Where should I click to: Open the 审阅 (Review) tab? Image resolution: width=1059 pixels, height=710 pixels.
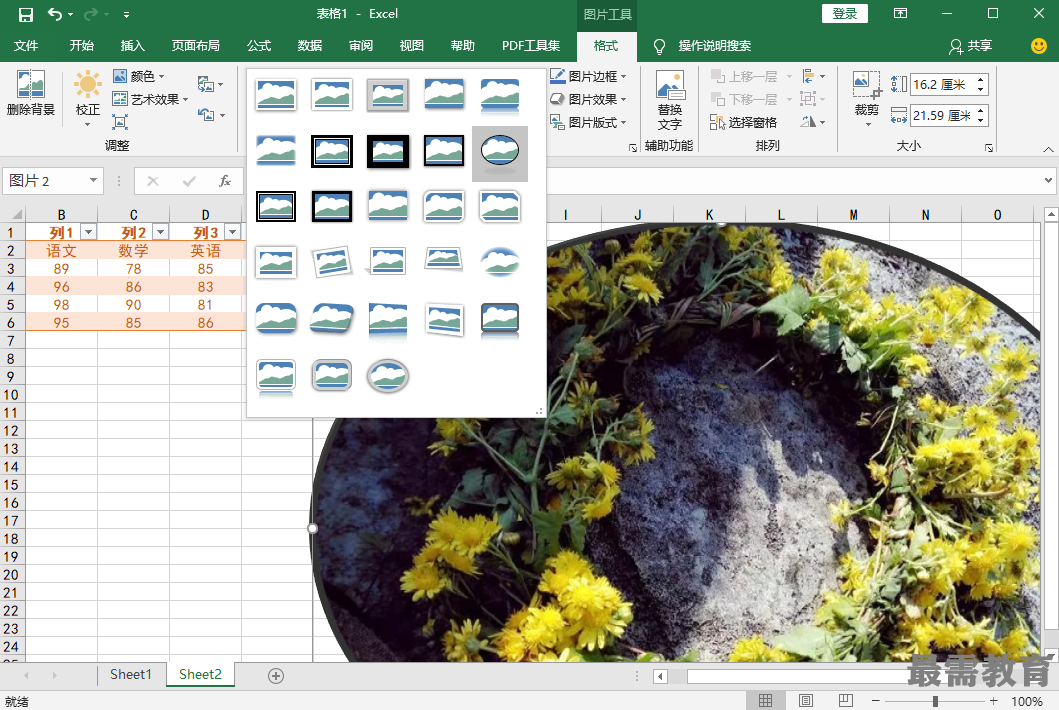(361, 45)
